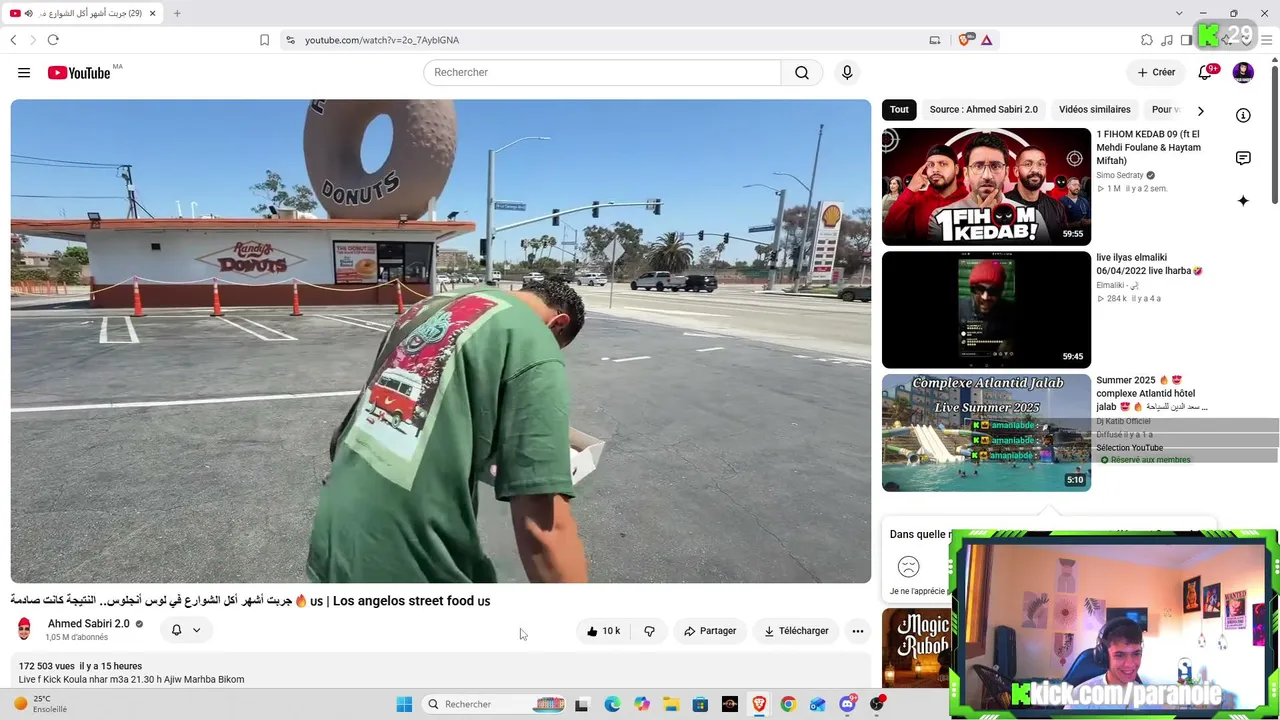The height and width of the screenshot is (720, 1280).
Task: Open the account avatar menu
Action: 1243,72
